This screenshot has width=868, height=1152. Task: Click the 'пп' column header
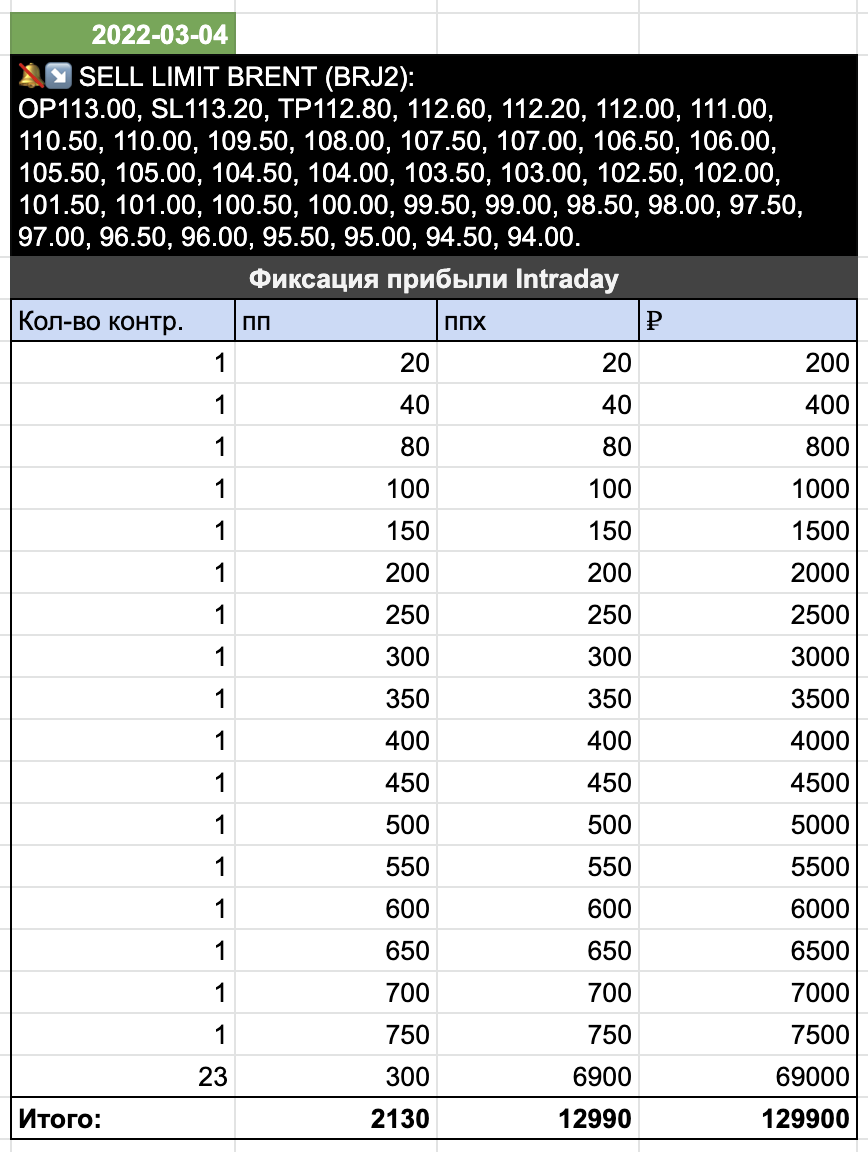coord(336,321)
